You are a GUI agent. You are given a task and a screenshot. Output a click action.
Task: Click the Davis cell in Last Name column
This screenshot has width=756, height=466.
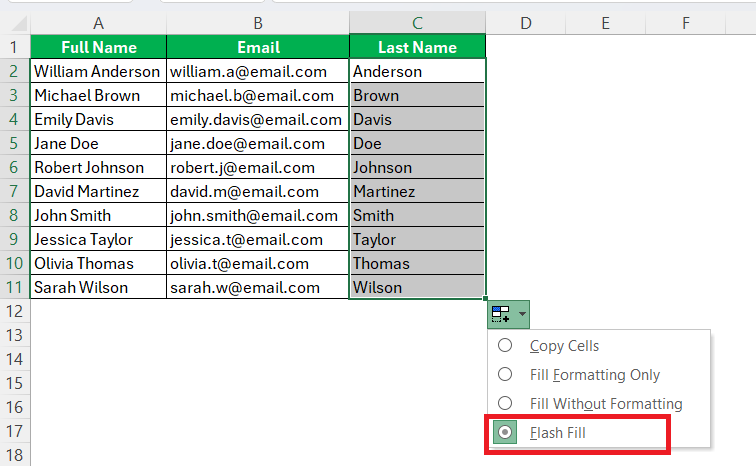(418, 119)
